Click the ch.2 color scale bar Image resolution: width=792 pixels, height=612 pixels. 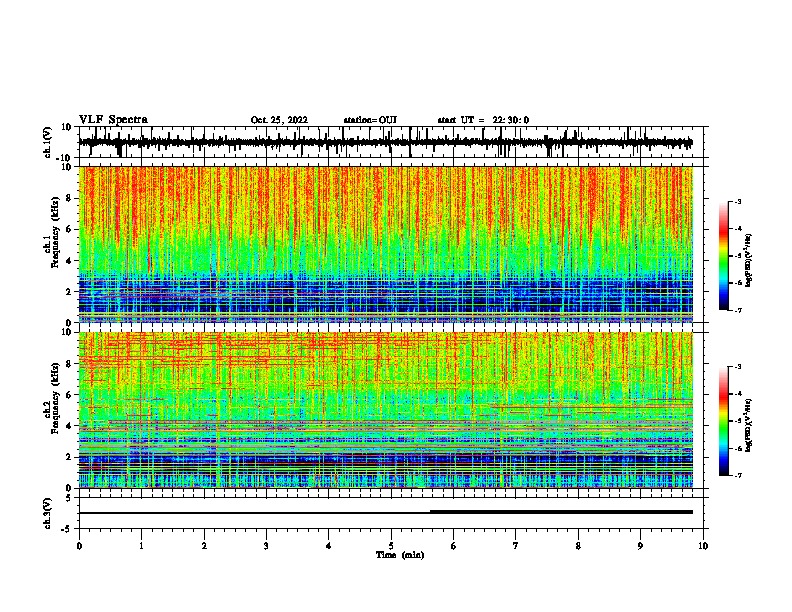coord(723,421)
